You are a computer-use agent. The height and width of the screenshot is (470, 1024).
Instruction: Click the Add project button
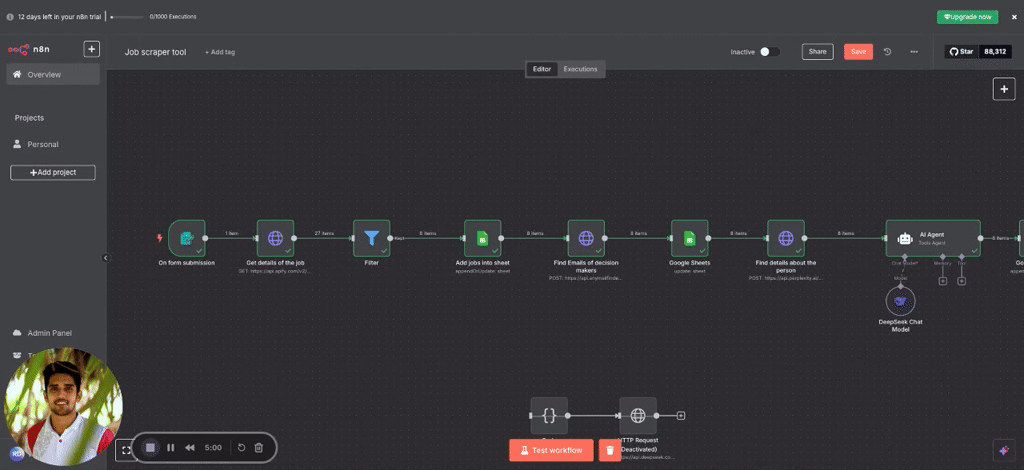pos(53,172)
